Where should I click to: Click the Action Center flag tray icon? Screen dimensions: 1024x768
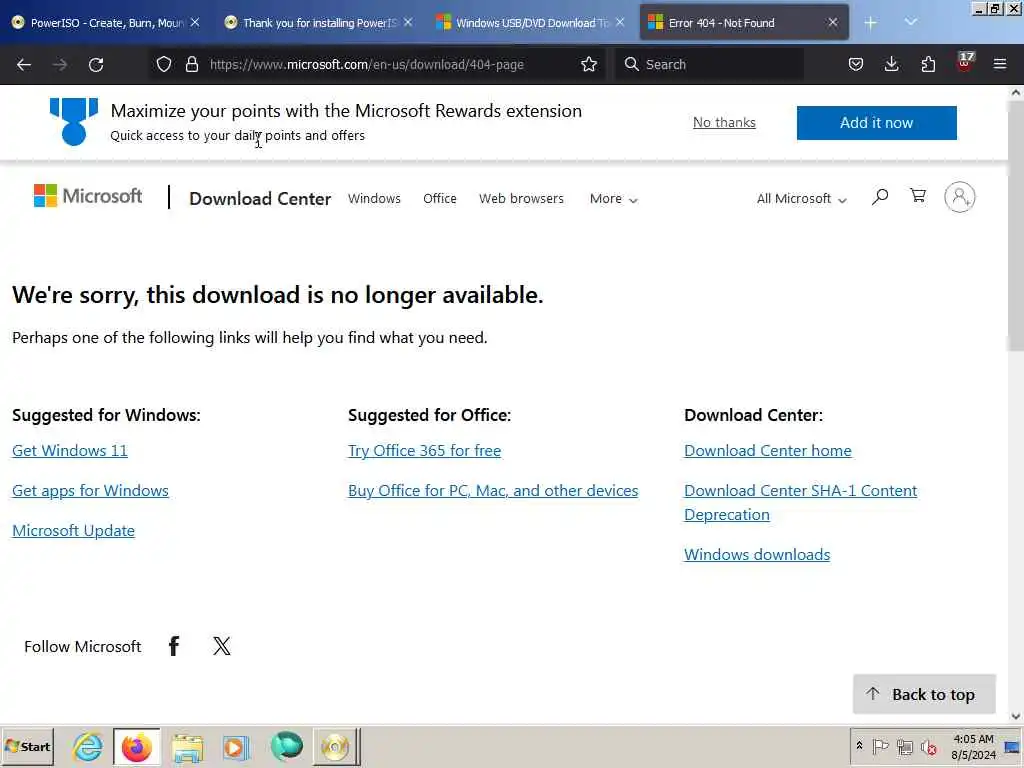click(880, 746)
